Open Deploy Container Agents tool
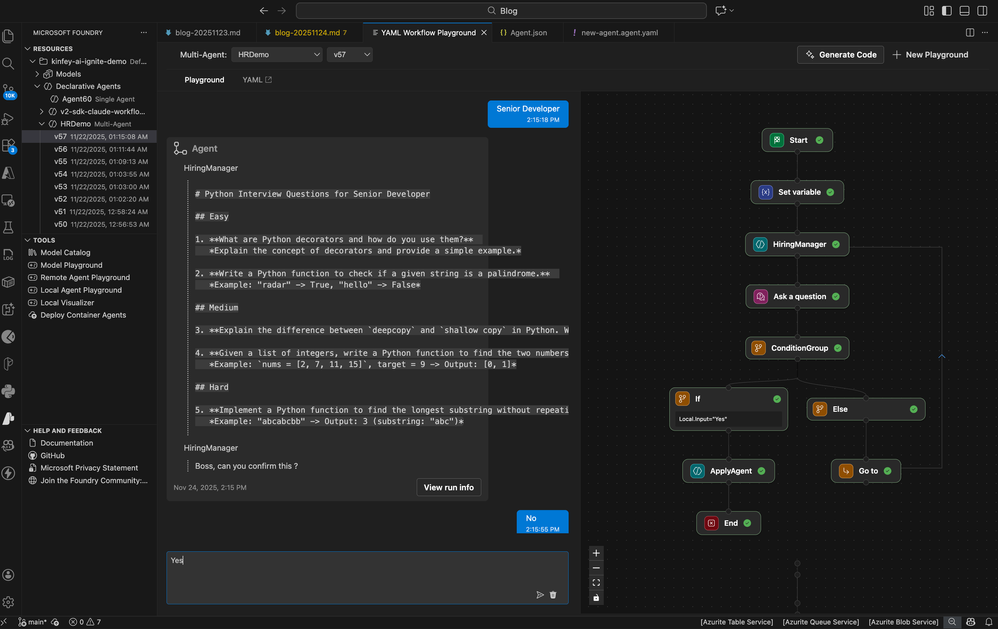998x629 pixels. [83, 315]
